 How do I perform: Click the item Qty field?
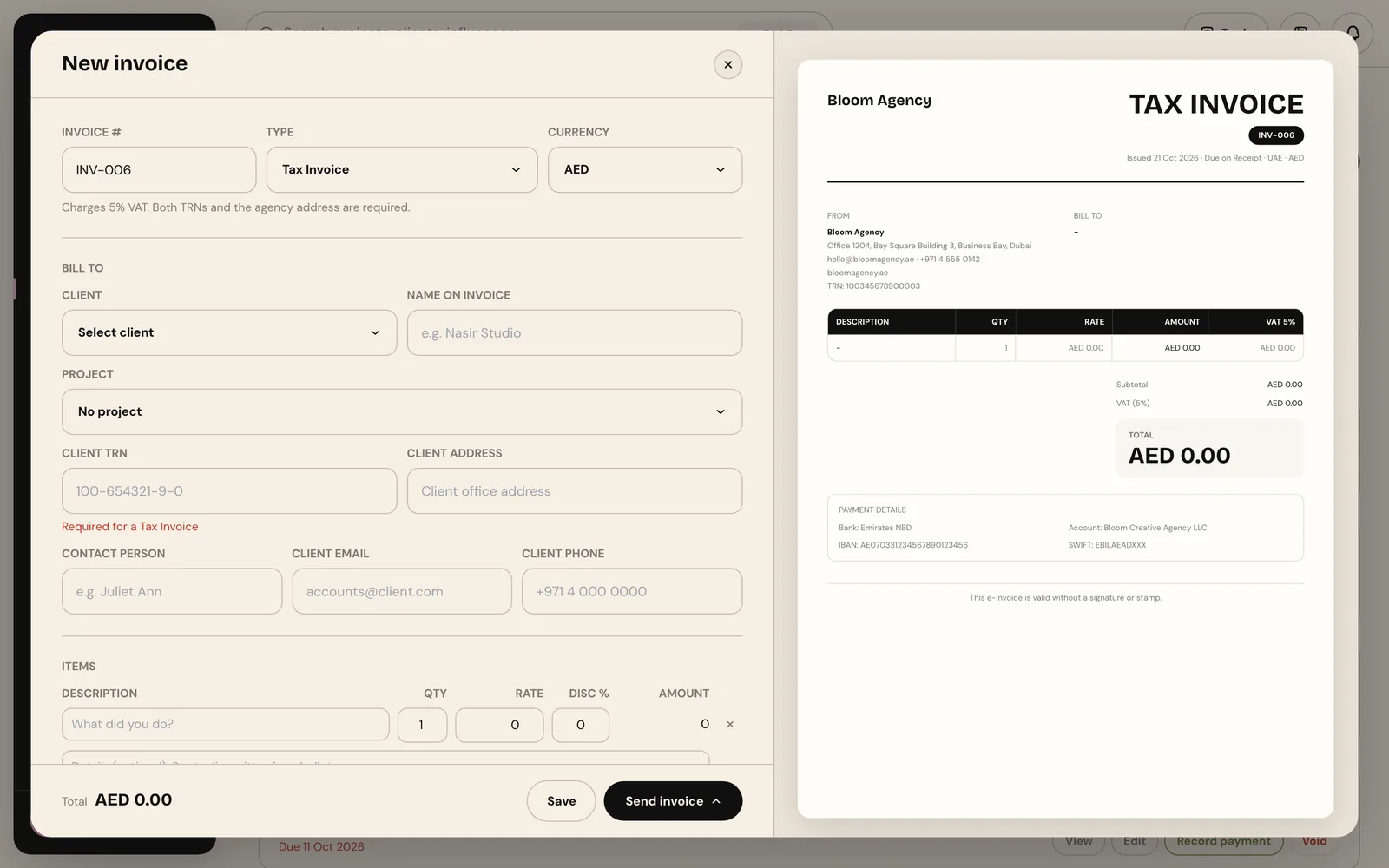422,725
